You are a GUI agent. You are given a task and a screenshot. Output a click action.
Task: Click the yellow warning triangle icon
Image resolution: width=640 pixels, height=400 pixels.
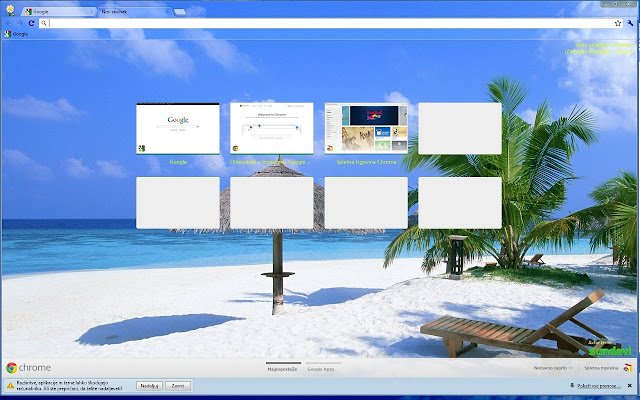(x=10, y=386)
